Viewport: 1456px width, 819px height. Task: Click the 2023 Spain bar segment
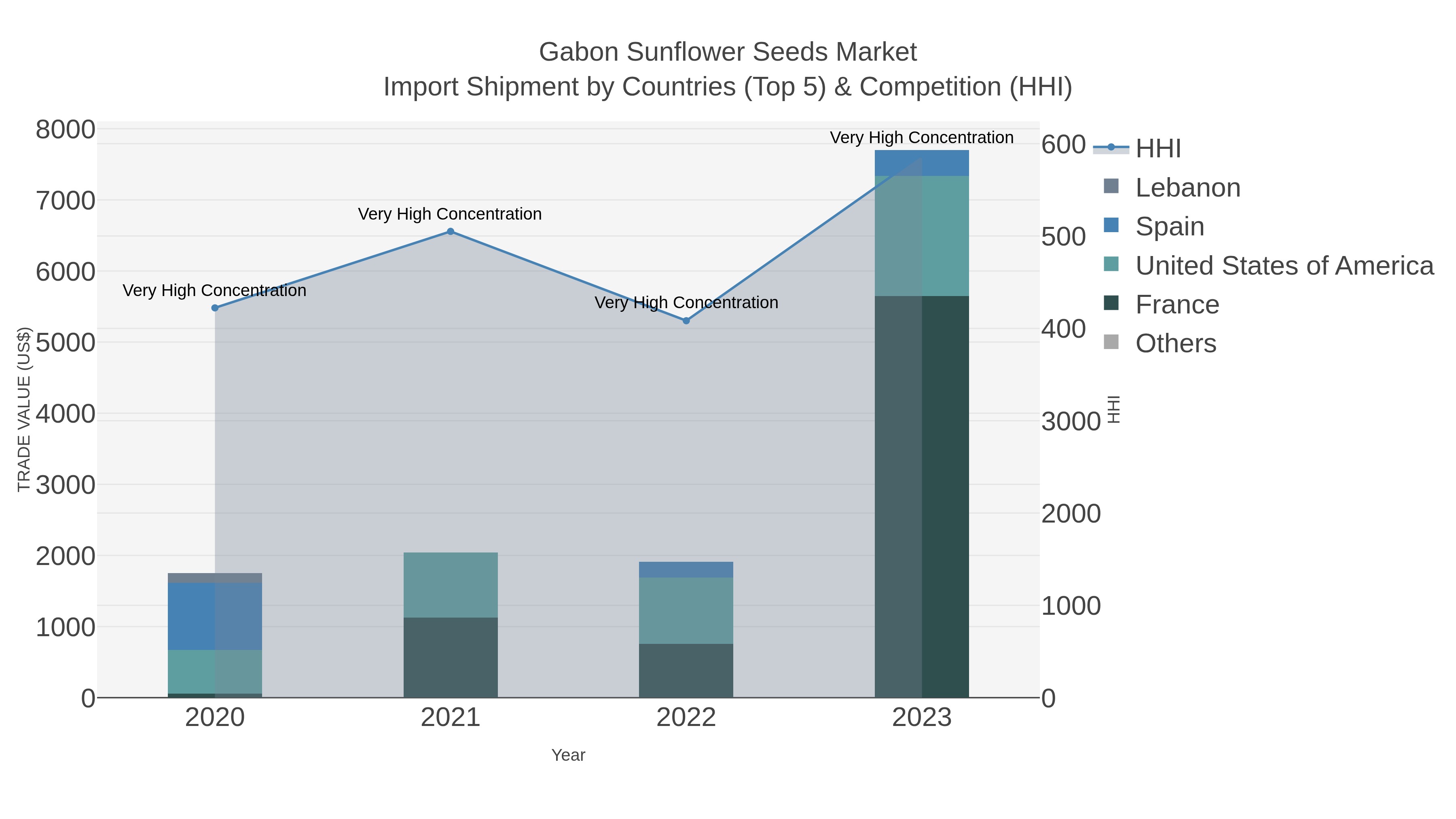(922, 163)
